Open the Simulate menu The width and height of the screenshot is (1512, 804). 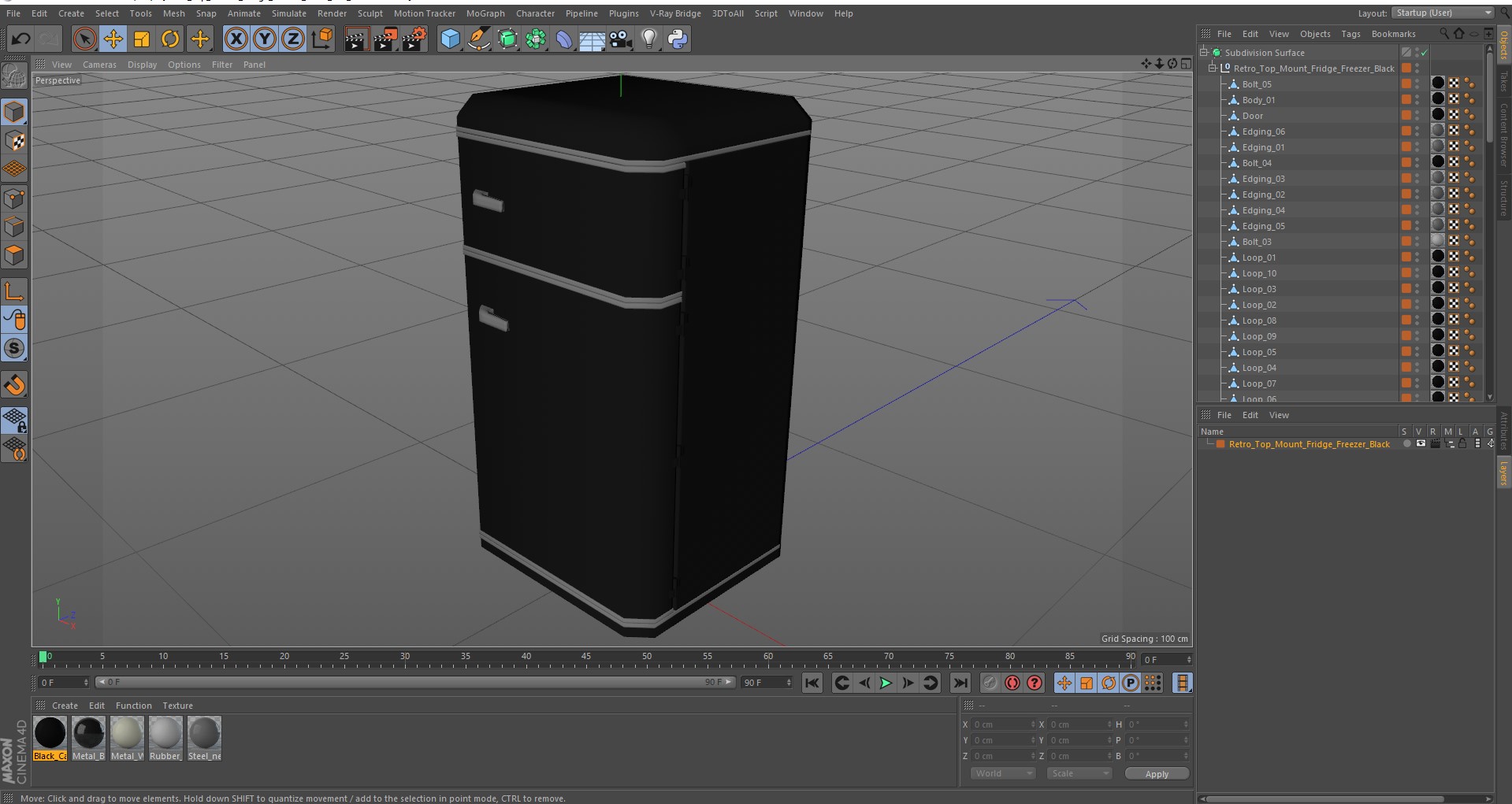pos(289,13)
